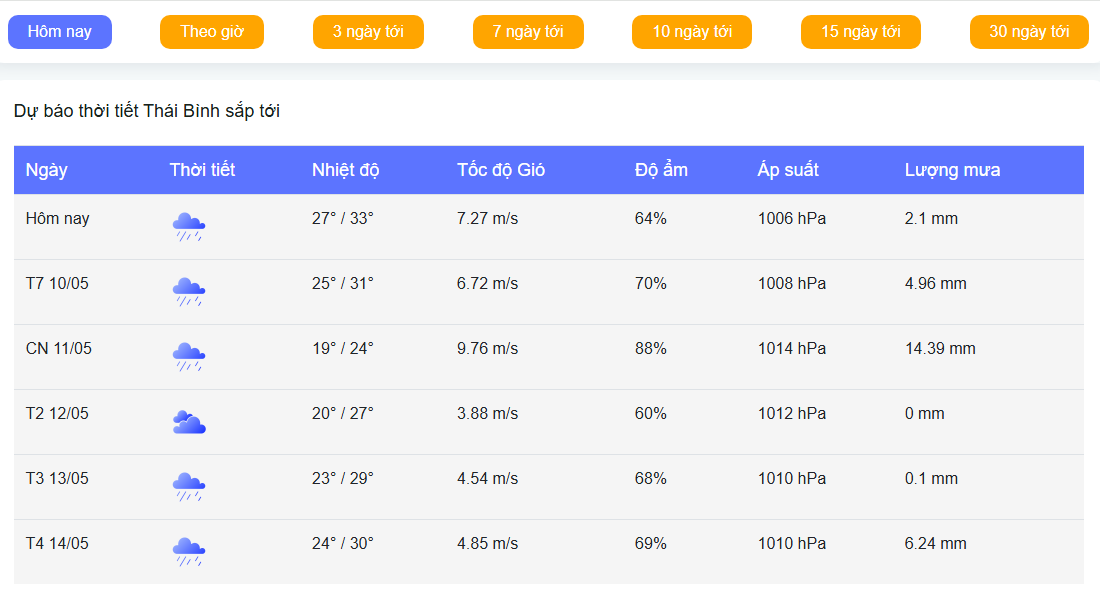
Task: Click the Lượng mưa column header
Action: tap(952, 170)
